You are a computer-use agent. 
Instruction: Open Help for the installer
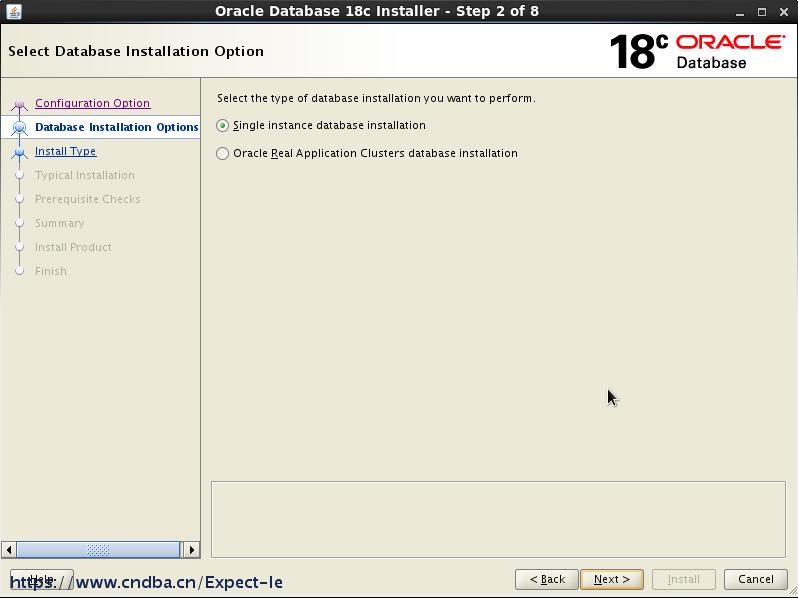(x=42, y=579)
